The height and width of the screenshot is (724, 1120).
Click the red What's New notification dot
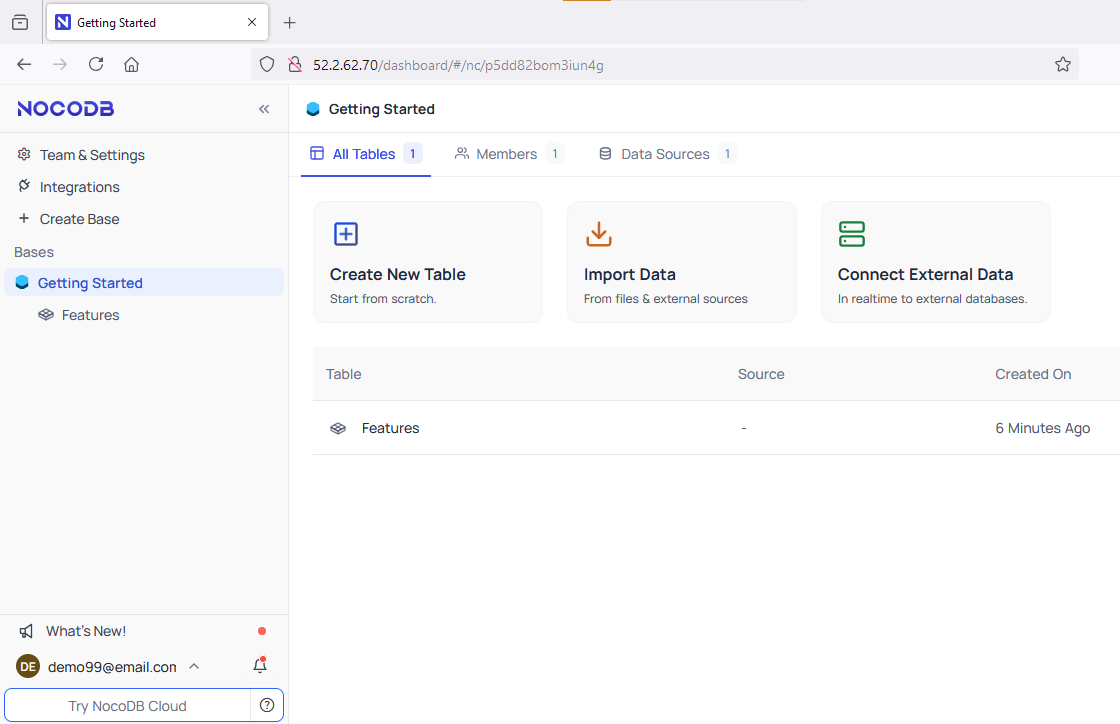(262, 631)
